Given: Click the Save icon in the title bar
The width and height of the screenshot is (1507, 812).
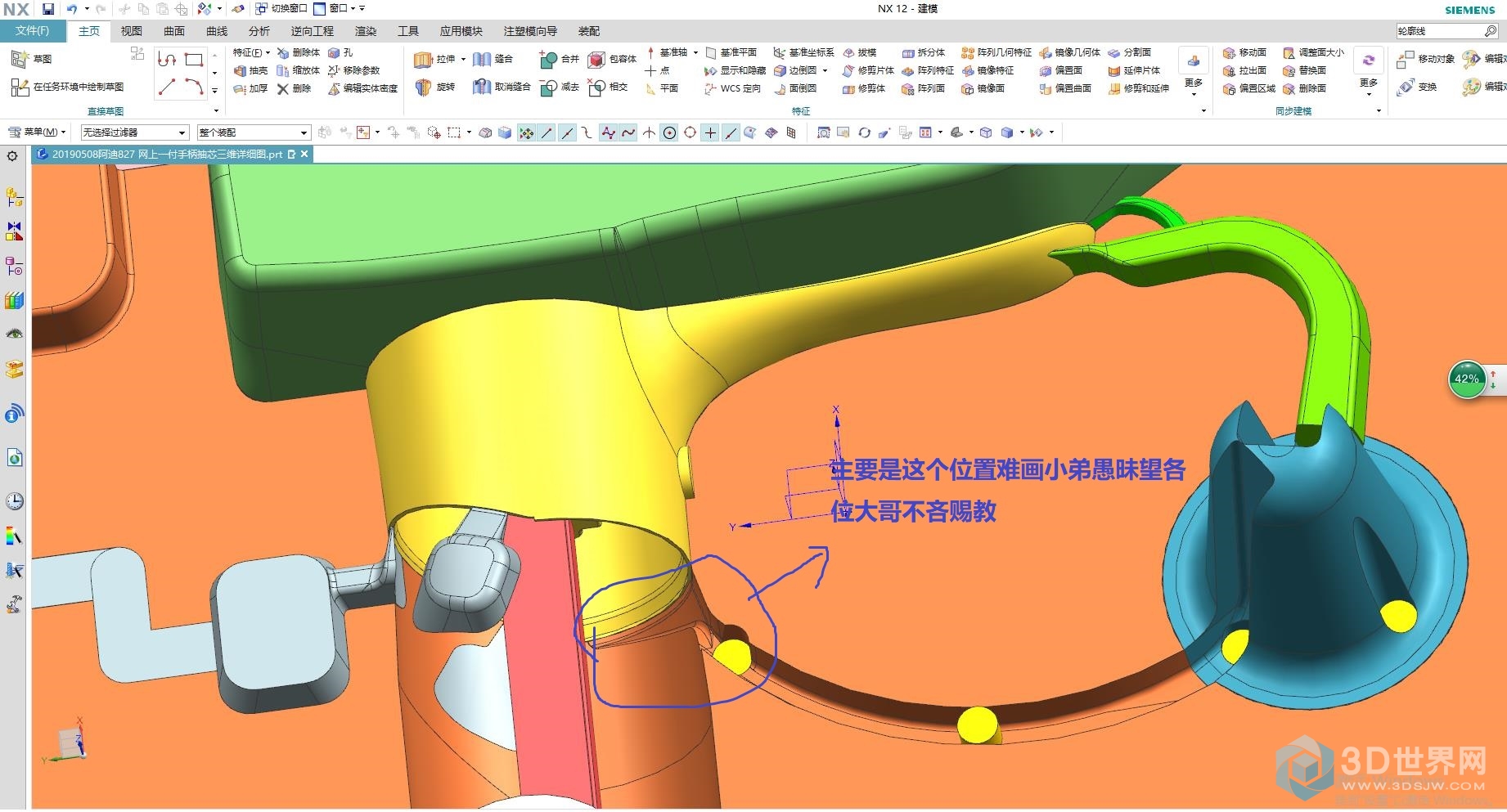Looking at the screenshot, I should coord(48,9).
